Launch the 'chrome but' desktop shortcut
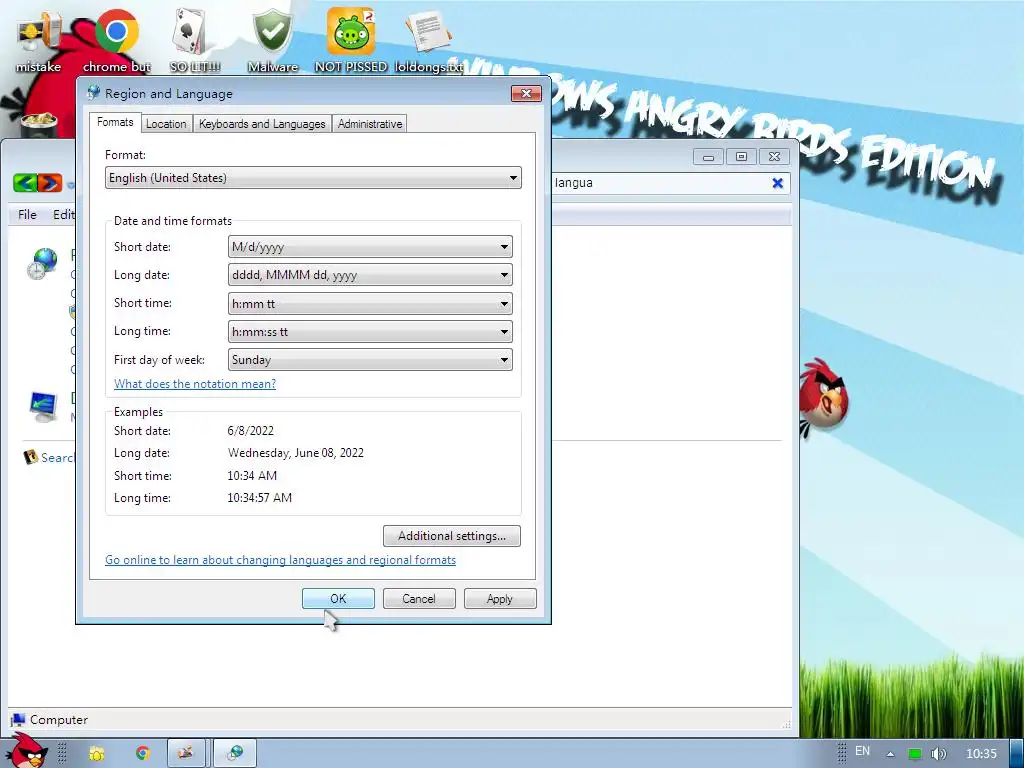This screenshot has height=768, width=1024. [x=116, y=39]
